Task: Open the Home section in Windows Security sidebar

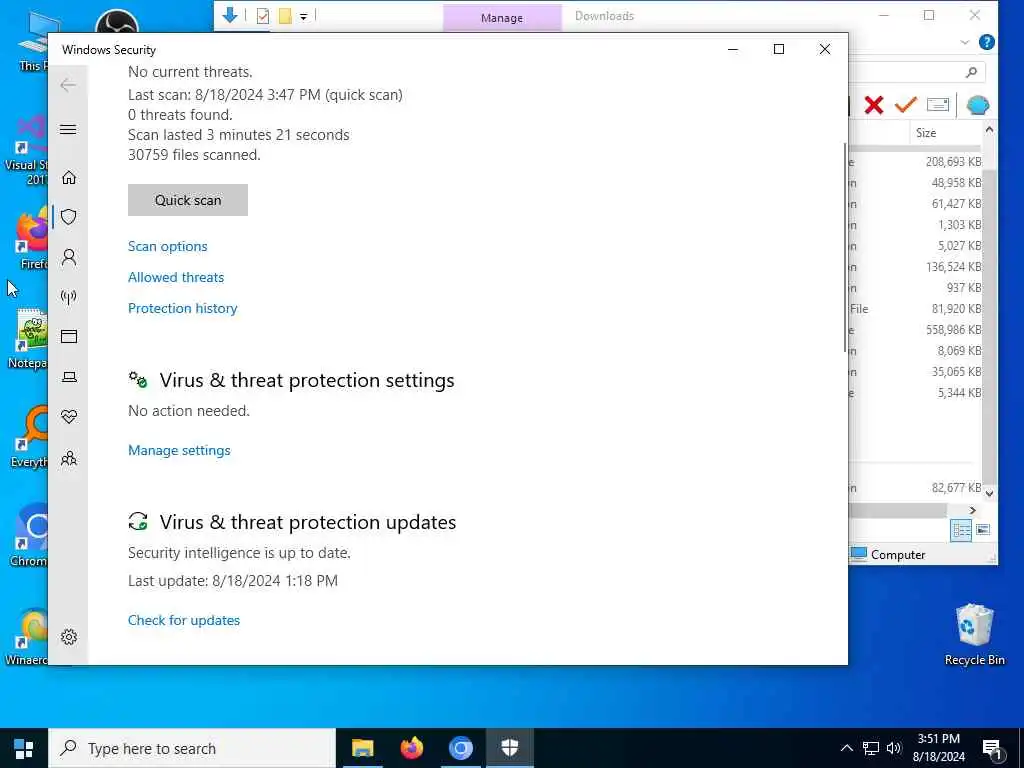Action: 69,178
